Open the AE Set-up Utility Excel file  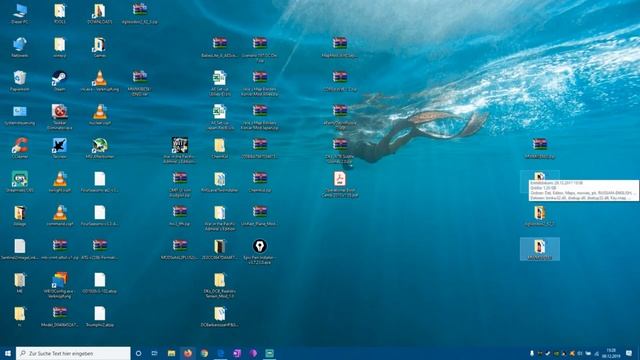pos(220,83)
